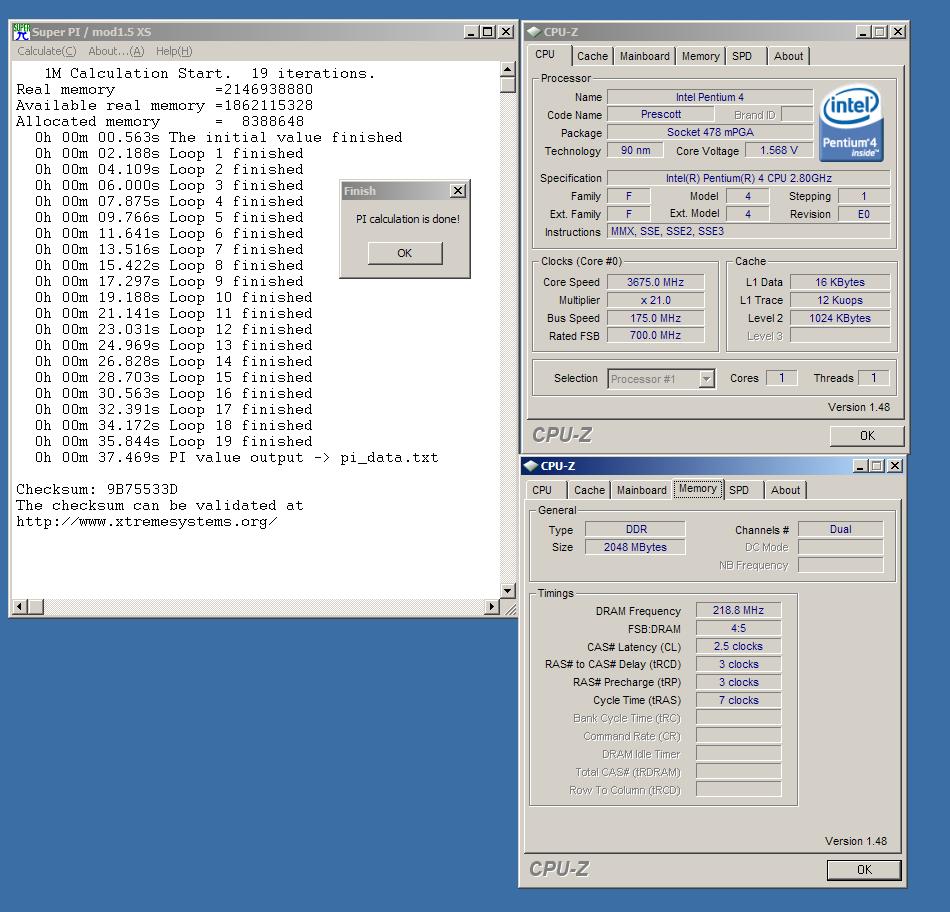
Task: Click the Super PI vertical scrollbar down arrow
Action: pyautogui.click(x=508, y=590)
